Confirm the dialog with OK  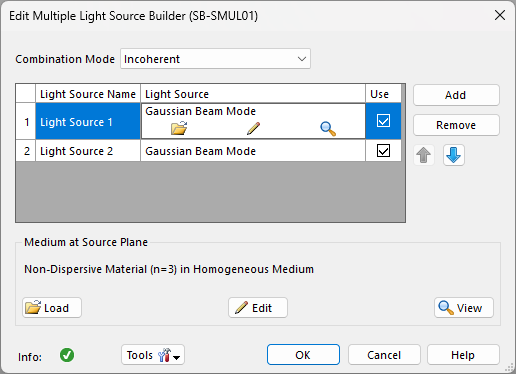point(303,355)
